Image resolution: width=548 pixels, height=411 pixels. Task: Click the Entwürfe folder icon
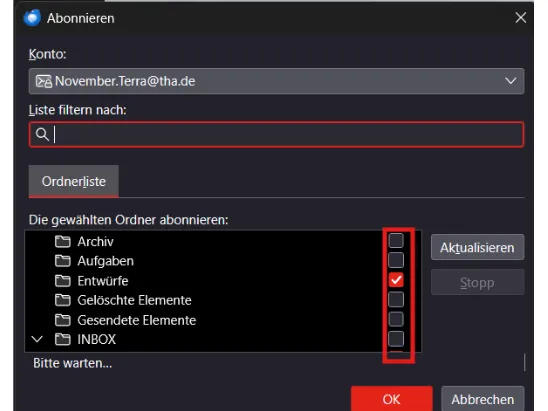(63, 281)
